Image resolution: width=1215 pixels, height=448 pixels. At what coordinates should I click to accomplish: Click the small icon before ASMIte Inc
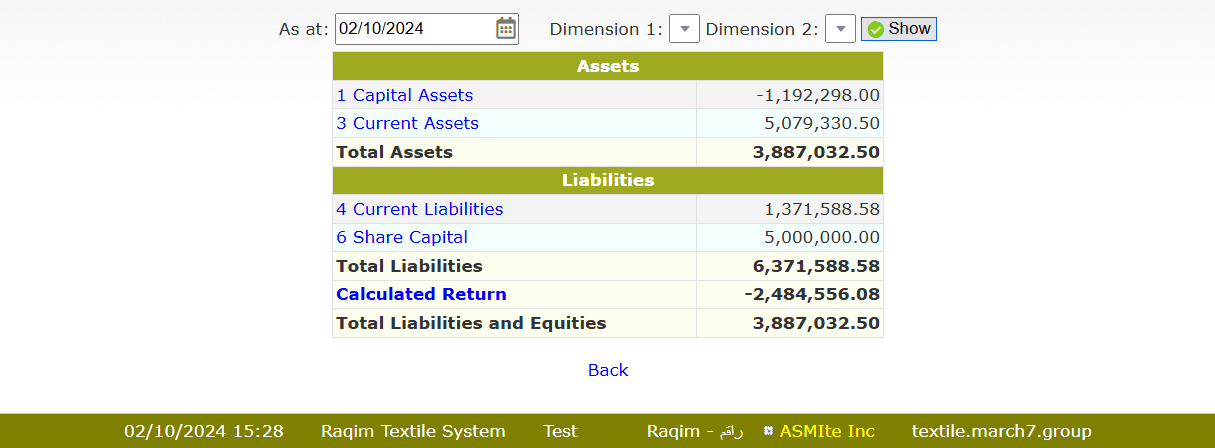(767, 431)
